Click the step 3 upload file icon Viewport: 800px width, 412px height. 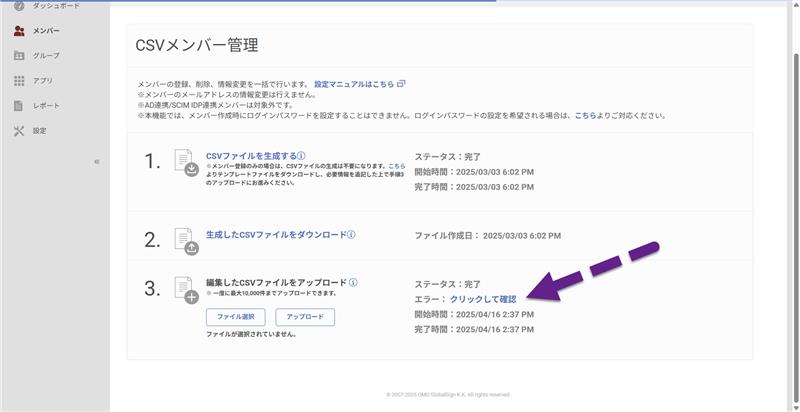coord(186,290)
